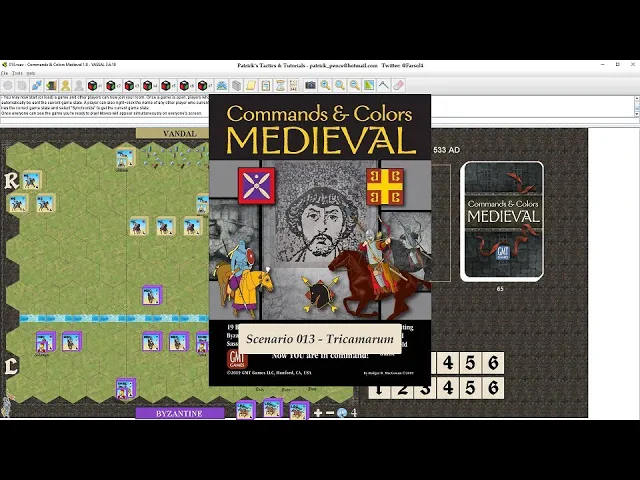640x480 pixels.
Task: Click the clipboard chart icon
Action: 266,85
